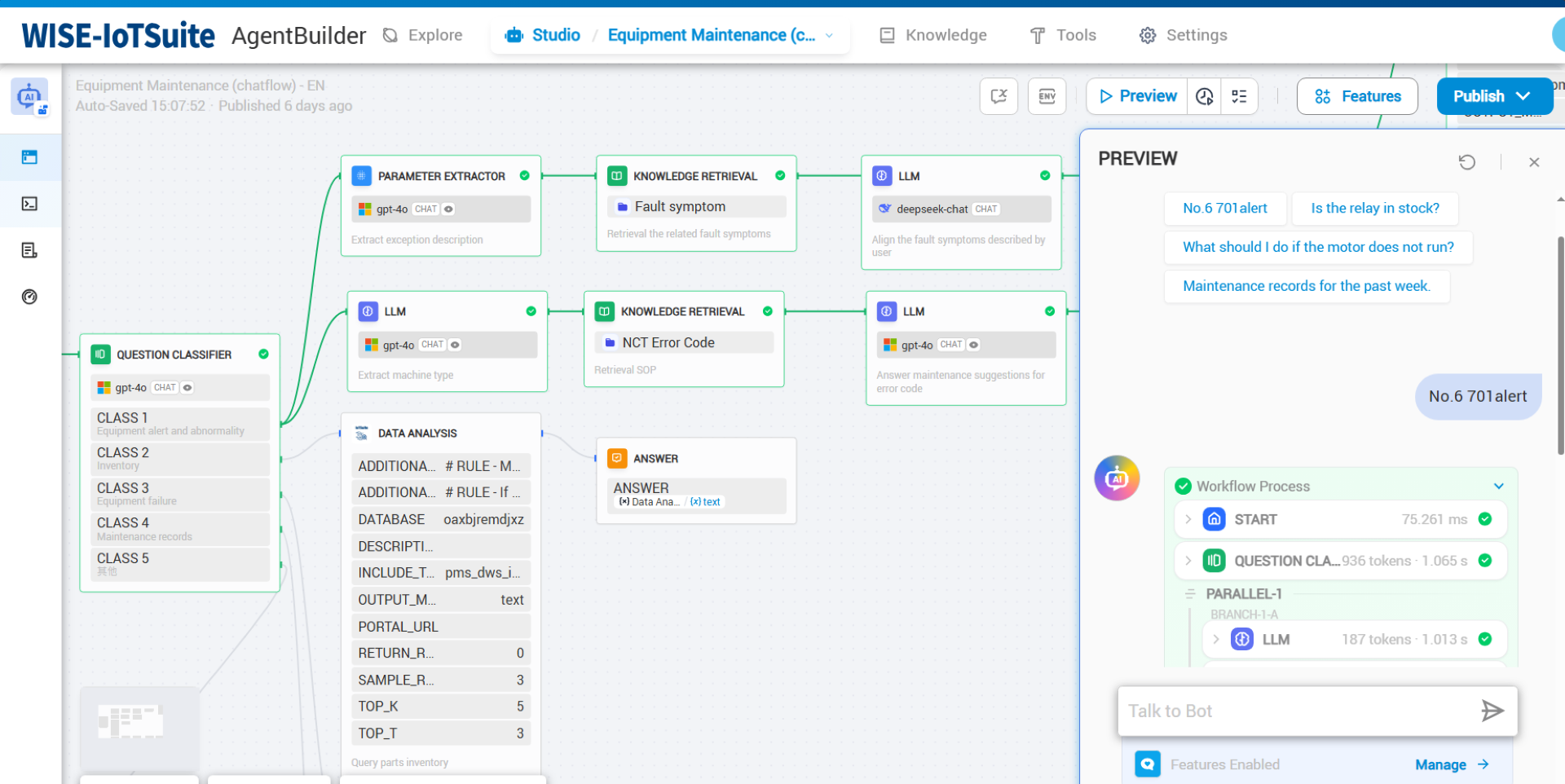Screen dimensions: 1565x784
Task: Toggle eye icon on Extract machine type LLM
Action: point(455,345)
